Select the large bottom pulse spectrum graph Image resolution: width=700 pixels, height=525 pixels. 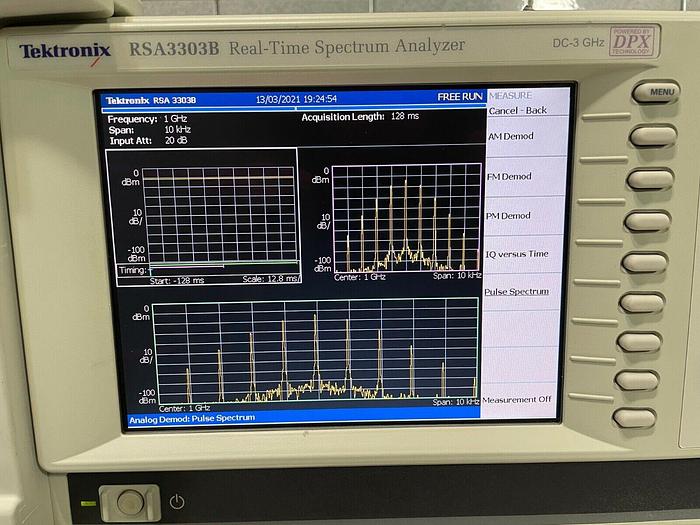click(315, 351)
